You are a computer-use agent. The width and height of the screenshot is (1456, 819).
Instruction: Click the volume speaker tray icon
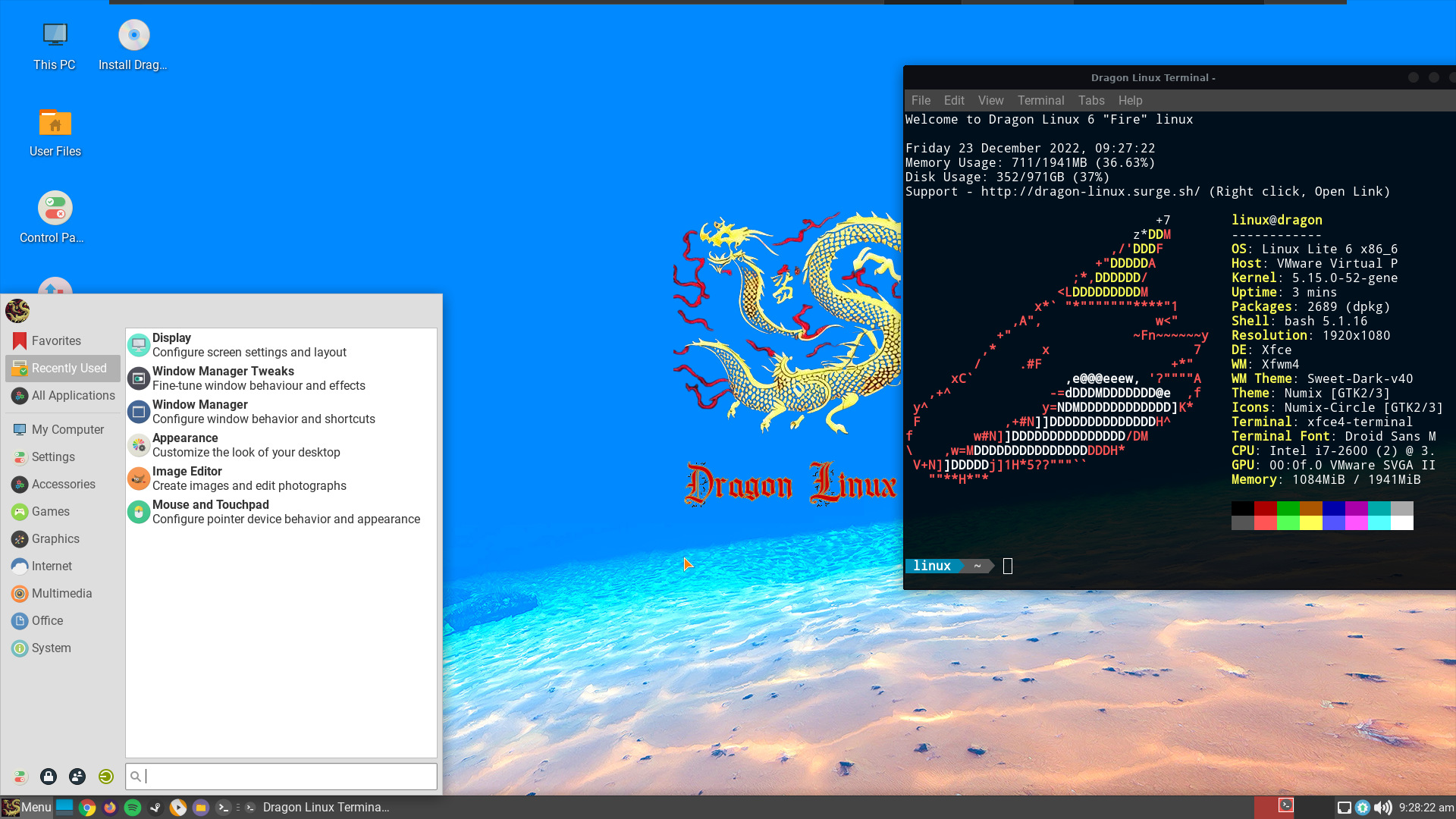pos(1383,808)
